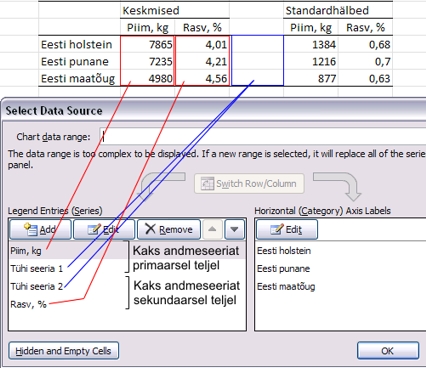Select the Eesti maatõug axis label
The height and width of the screenshot is (368, 426).
(286, 286)
